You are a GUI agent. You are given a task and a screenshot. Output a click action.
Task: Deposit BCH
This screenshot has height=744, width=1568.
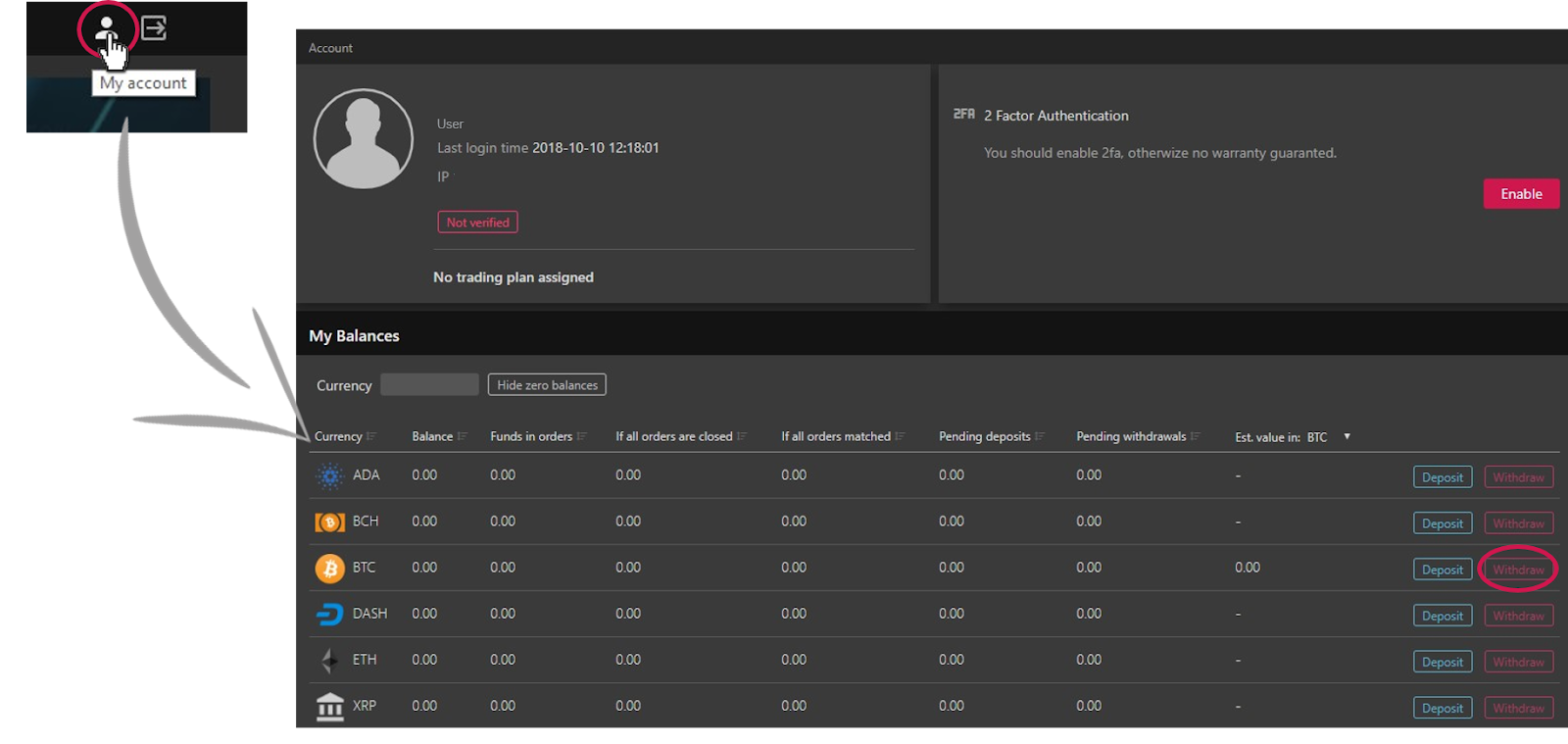pyautogui.click(x=1443, y=523)
